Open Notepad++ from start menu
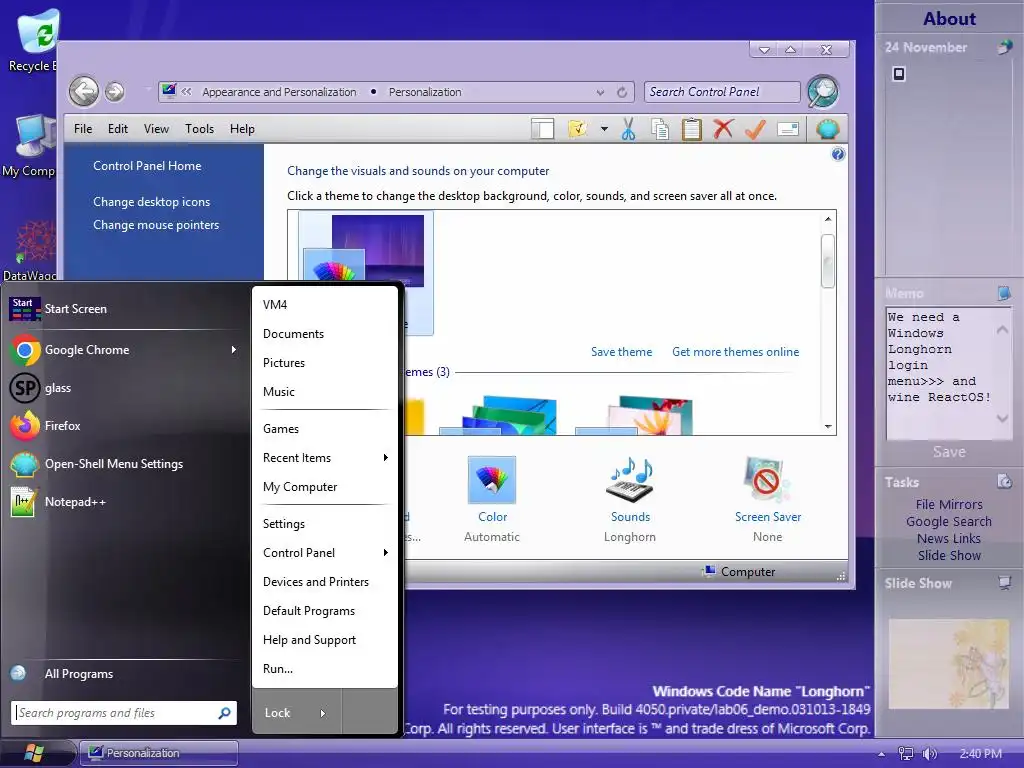The width and height of the screenshot is (1024, 768). click(x=124, y=502)
